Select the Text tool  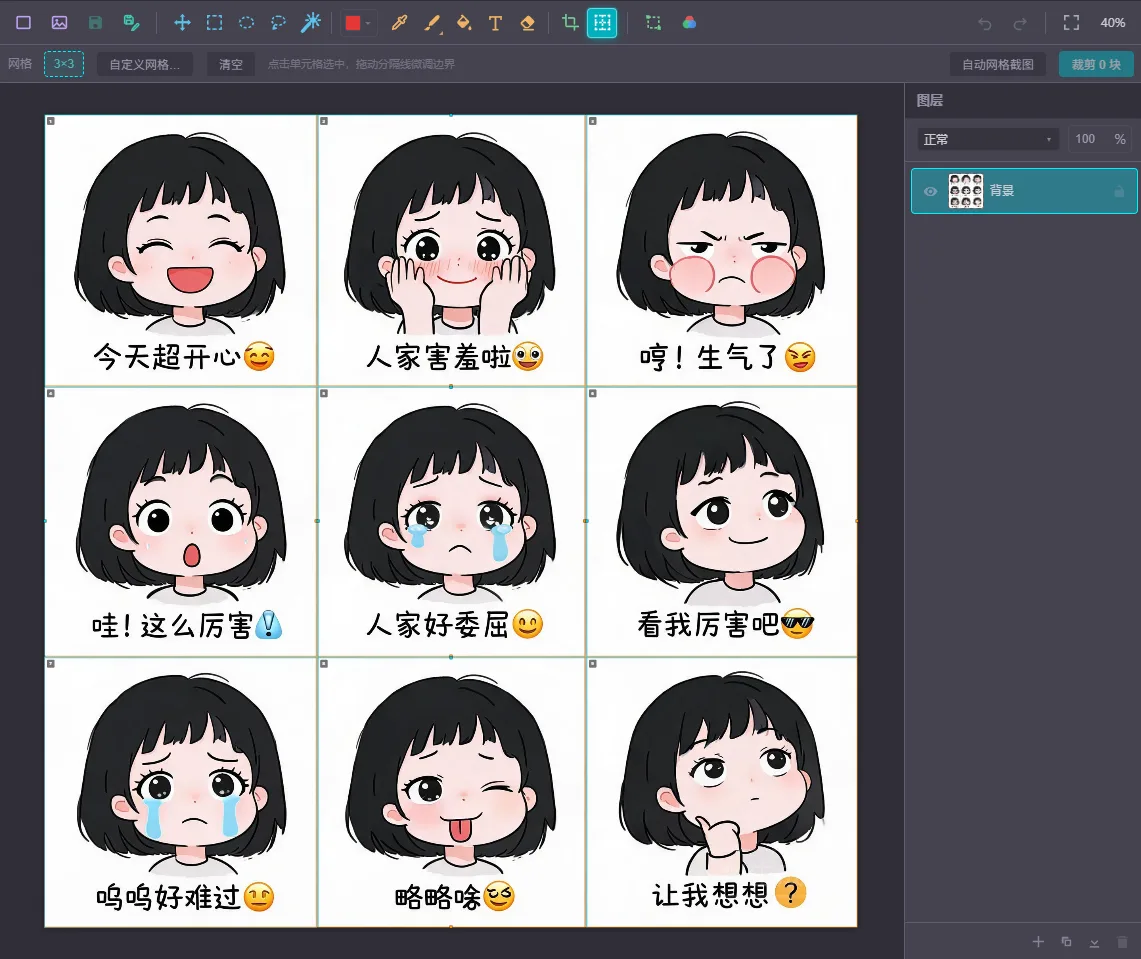pyautogui.click(x=496, y=23)
